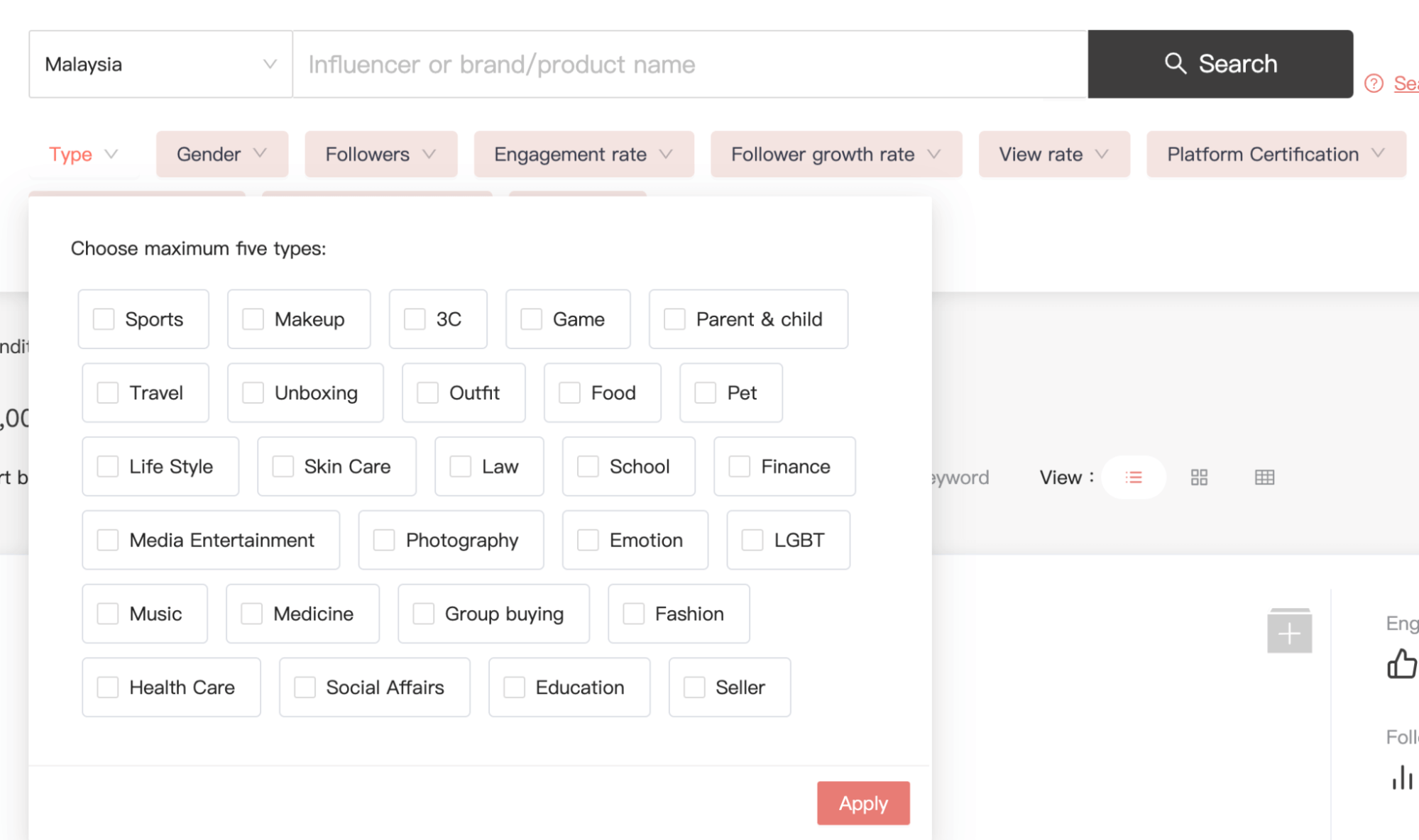The width and height of the screenshot is (1419, 840).
Task: Click the bar chart followers icon
Action: coord(1402,778)
